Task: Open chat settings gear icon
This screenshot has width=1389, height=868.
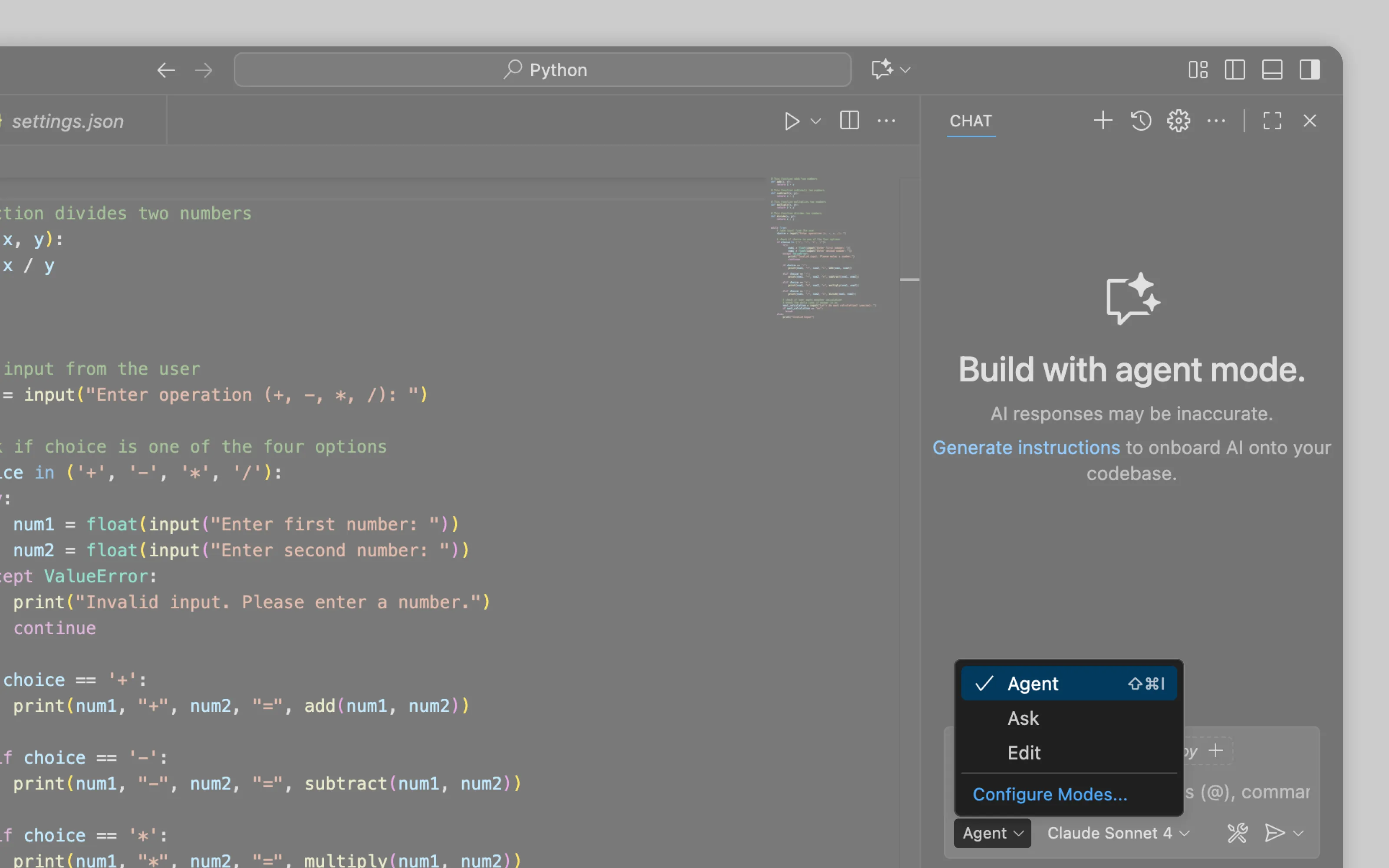Action: coord(1178,121)
